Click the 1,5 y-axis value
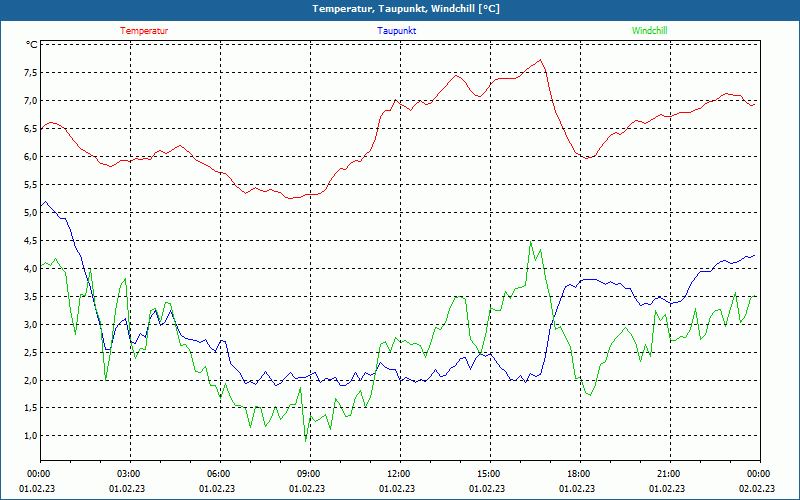This screenshot has width=800, height=500. (x=31, y=408)
